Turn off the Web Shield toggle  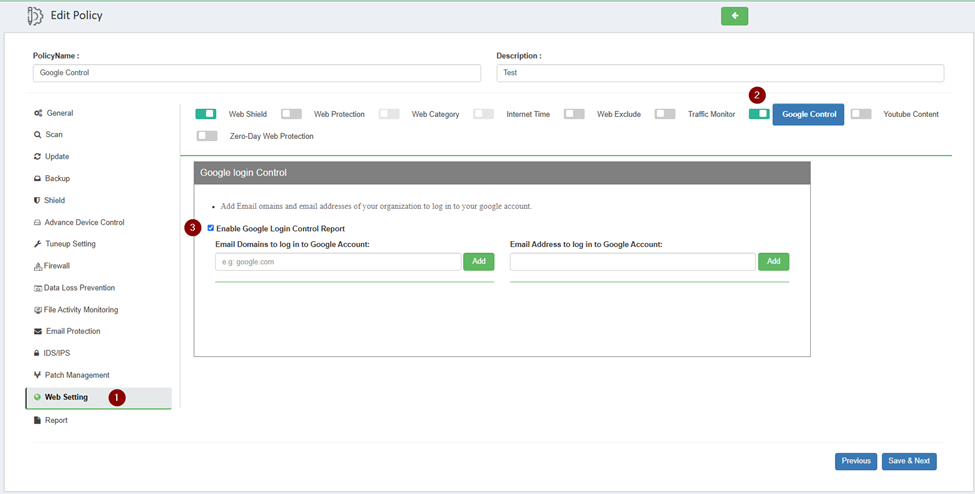click(x=205, y=114)
